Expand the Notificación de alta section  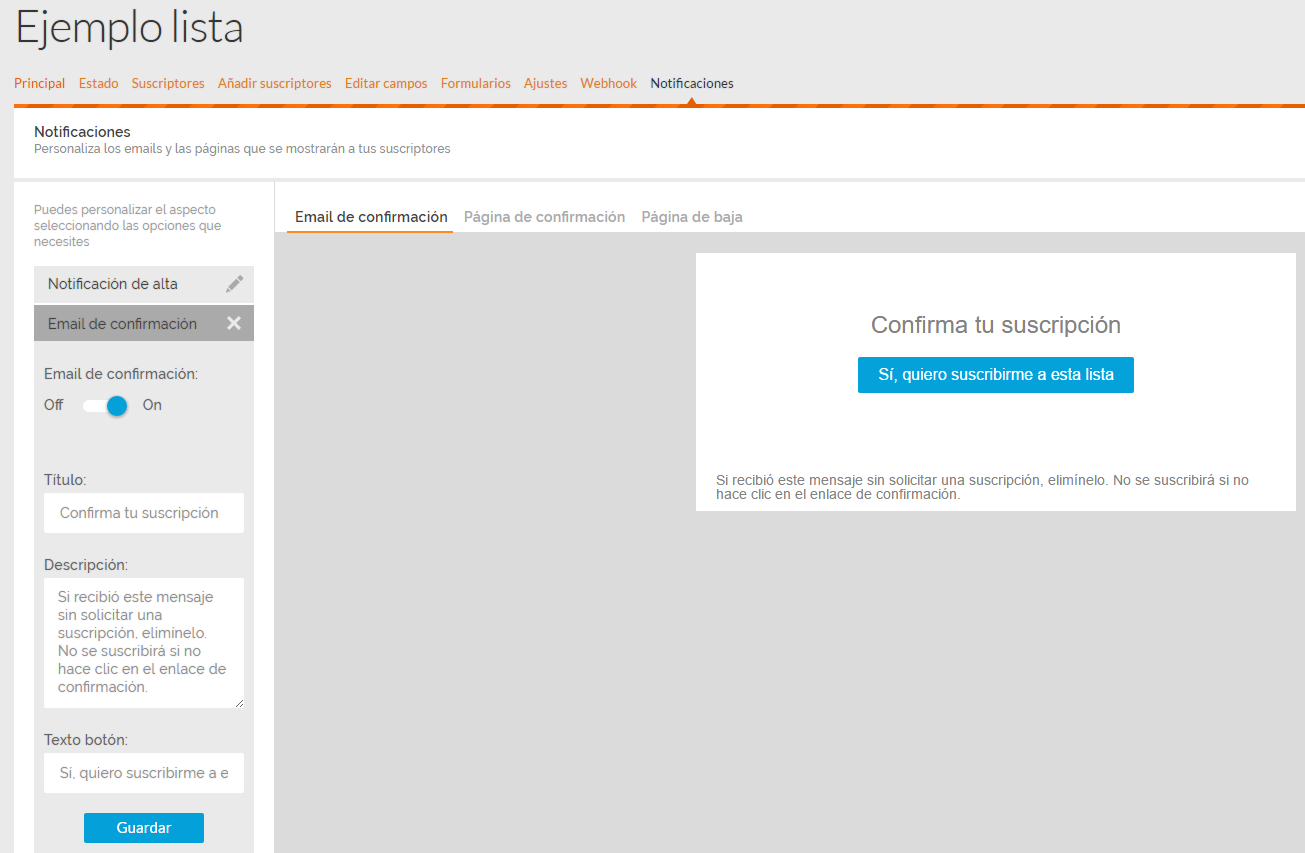144,284
